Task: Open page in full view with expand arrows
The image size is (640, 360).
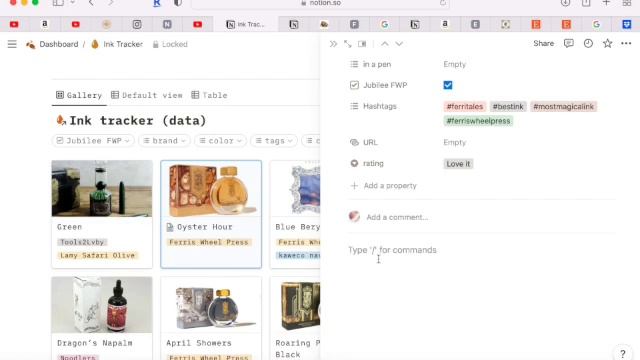Action: point(348,44)
